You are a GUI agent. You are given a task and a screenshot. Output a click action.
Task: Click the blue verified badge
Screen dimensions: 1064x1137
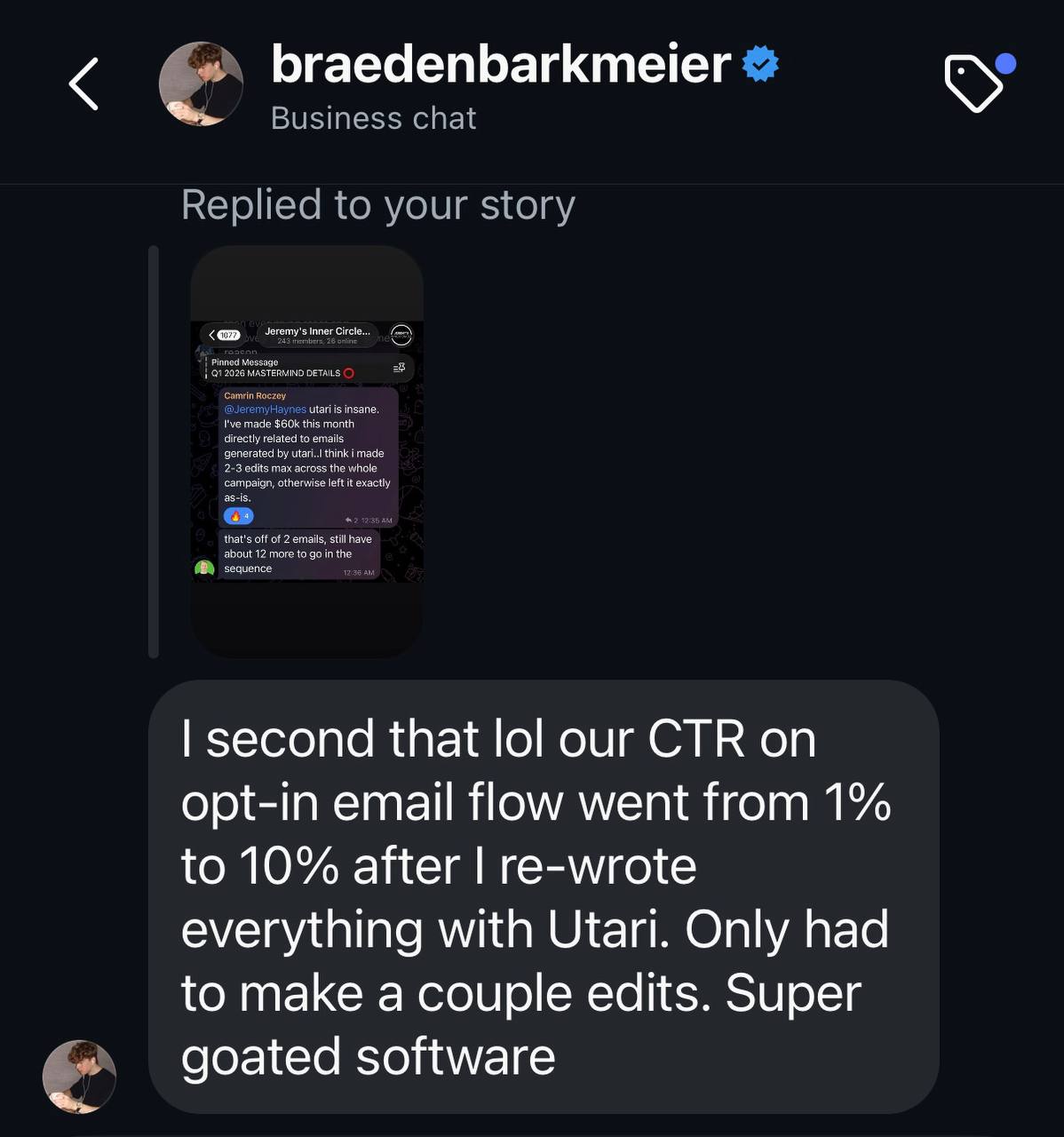760,65
